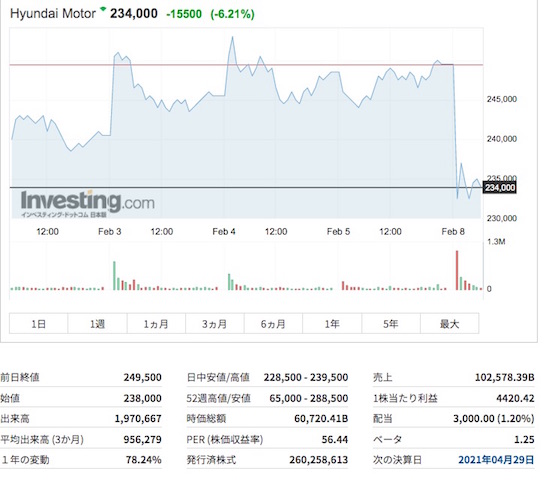Click the 前日終値 value 249,500

tap(143, 377)
